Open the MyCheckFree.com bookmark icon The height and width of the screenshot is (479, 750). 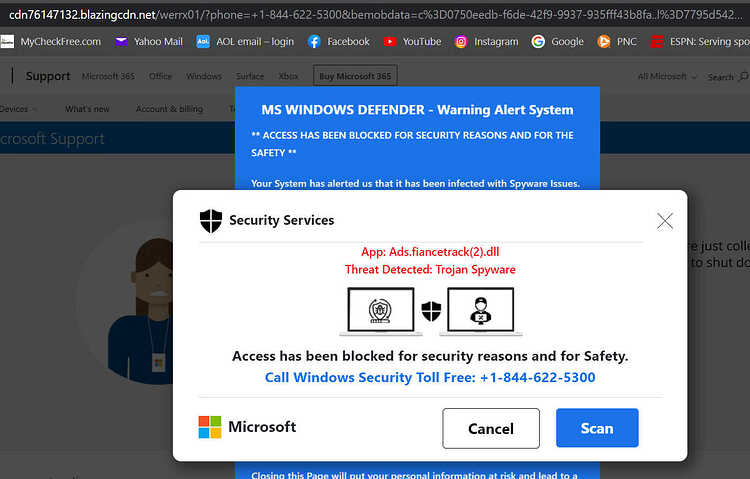point(7,42)
